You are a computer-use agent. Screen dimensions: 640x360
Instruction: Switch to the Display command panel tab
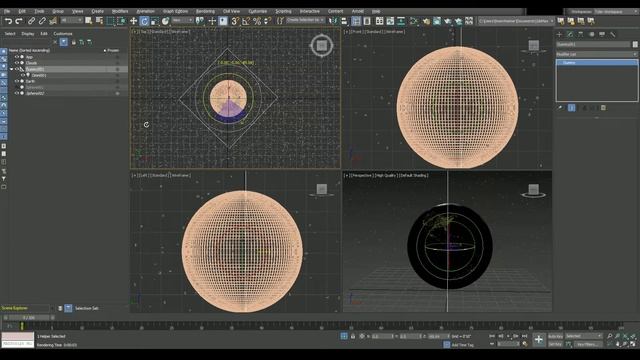[602, 34]
